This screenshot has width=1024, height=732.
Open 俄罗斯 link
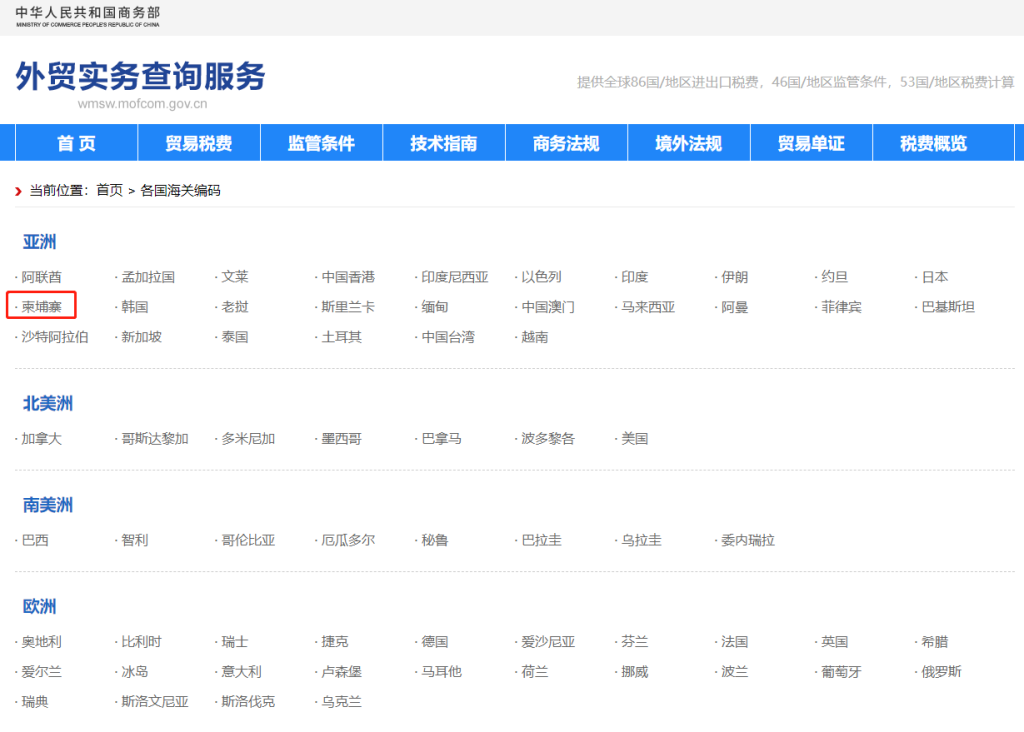941,672
